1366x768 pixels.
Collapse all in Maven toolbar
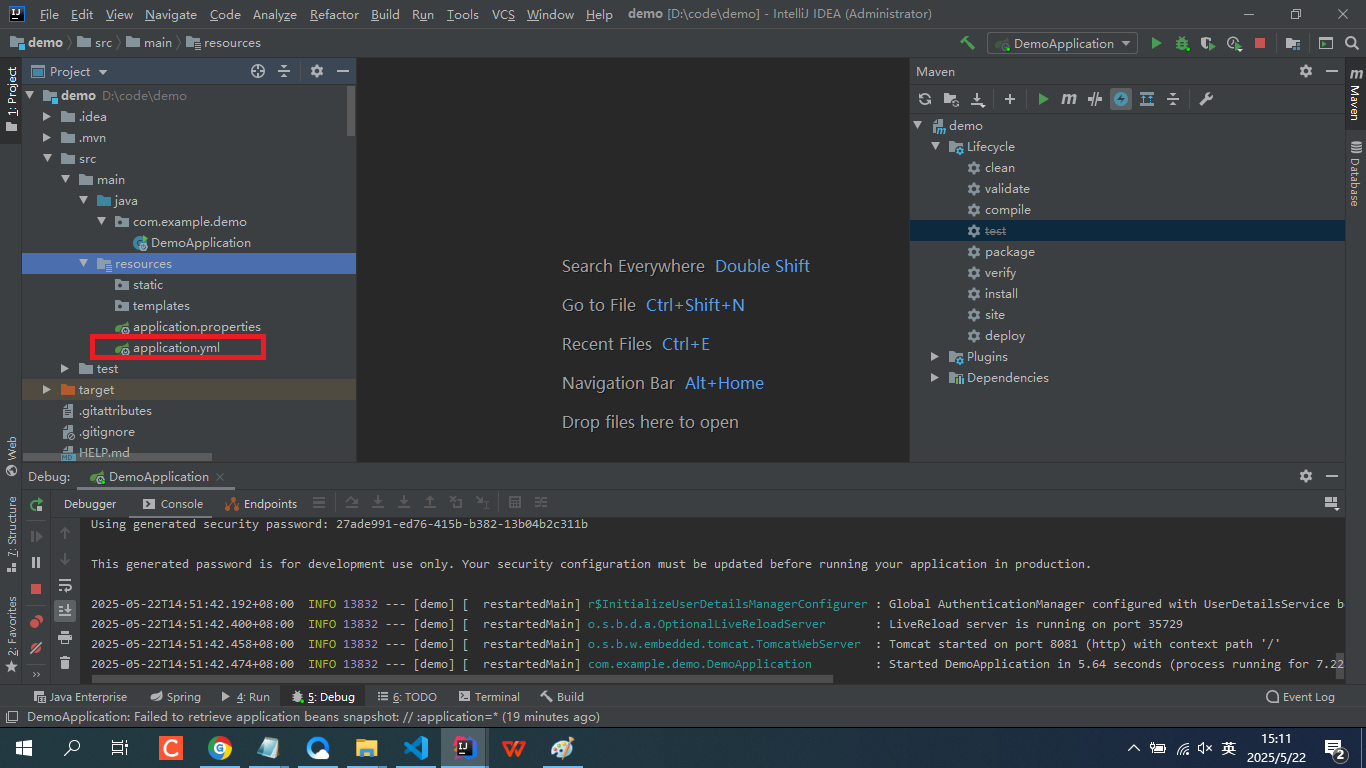(1173, 99)
